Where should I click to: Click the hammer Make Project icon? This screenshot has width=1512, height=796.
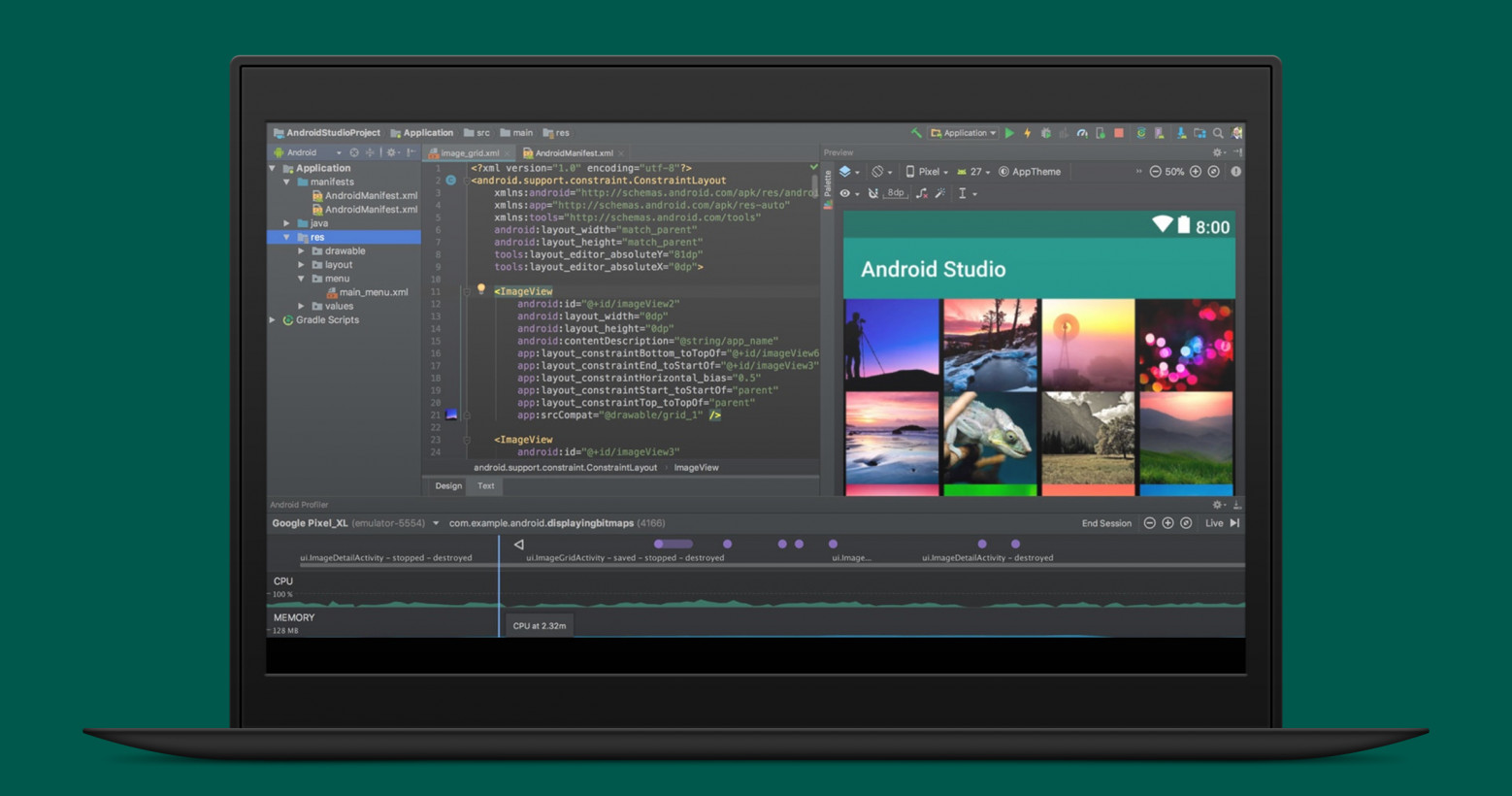pyautogui.click(x=915, y=133)
